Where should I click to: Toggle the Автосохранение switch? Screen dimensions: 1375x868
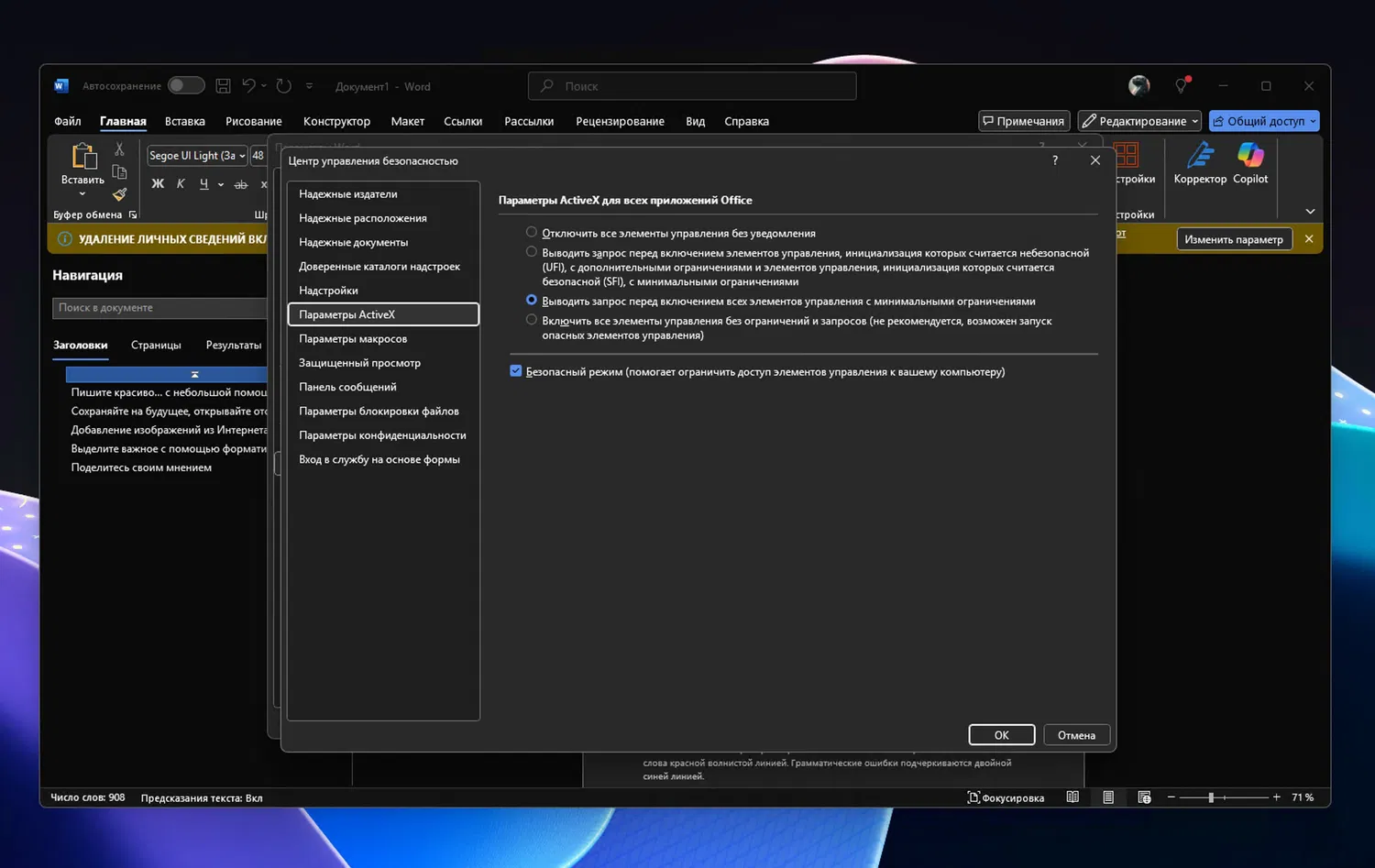(186, 85)
